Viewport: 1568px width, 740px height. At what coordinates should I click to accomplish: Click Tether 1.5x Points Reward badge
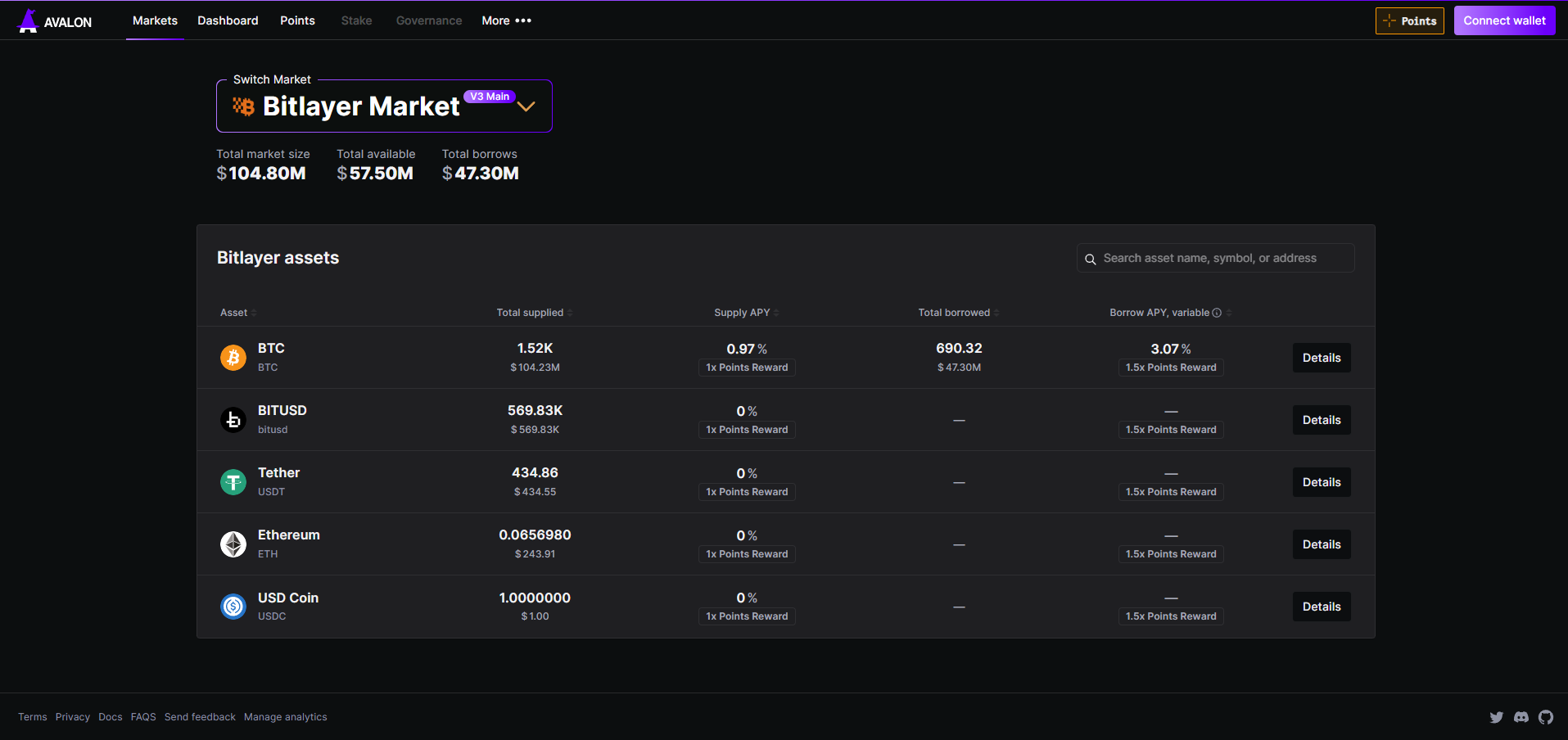click(1171, 492)
